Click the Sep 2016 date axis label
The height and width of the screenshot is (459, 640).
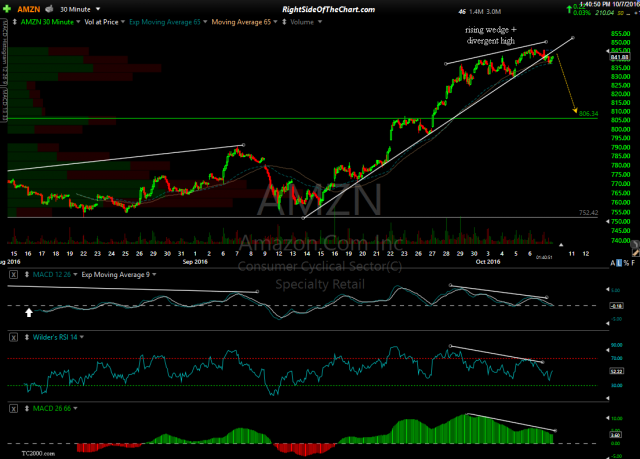(x=195, y=262)
